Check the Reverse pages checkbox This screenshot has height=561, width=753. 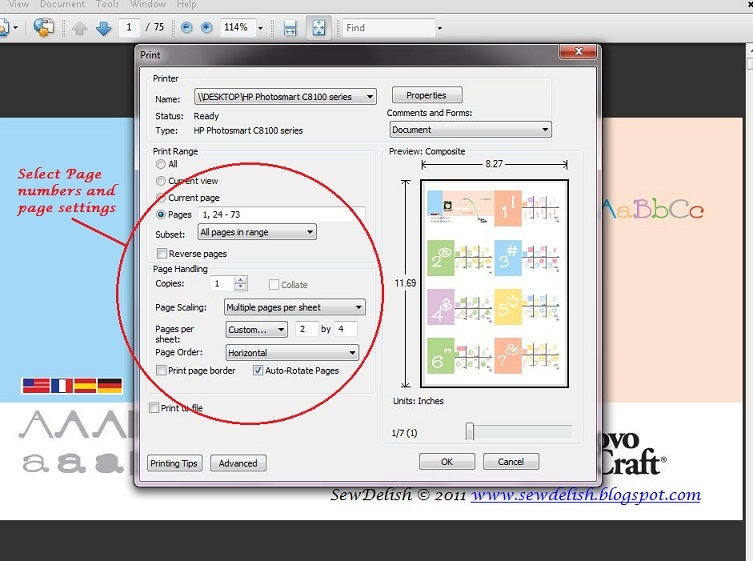[x=162, y=253]
